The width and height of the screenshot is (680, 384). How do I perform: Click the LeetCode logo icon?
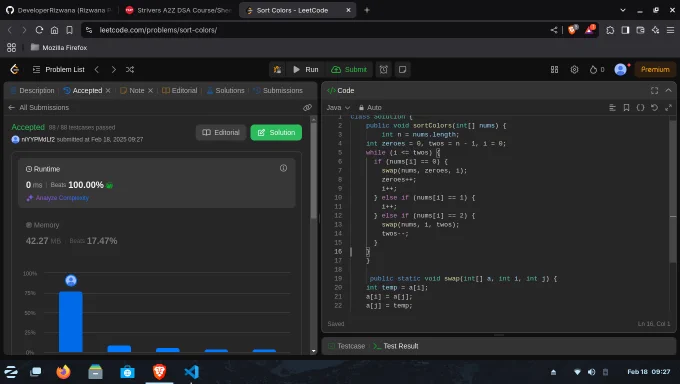(x=14, y=69)
